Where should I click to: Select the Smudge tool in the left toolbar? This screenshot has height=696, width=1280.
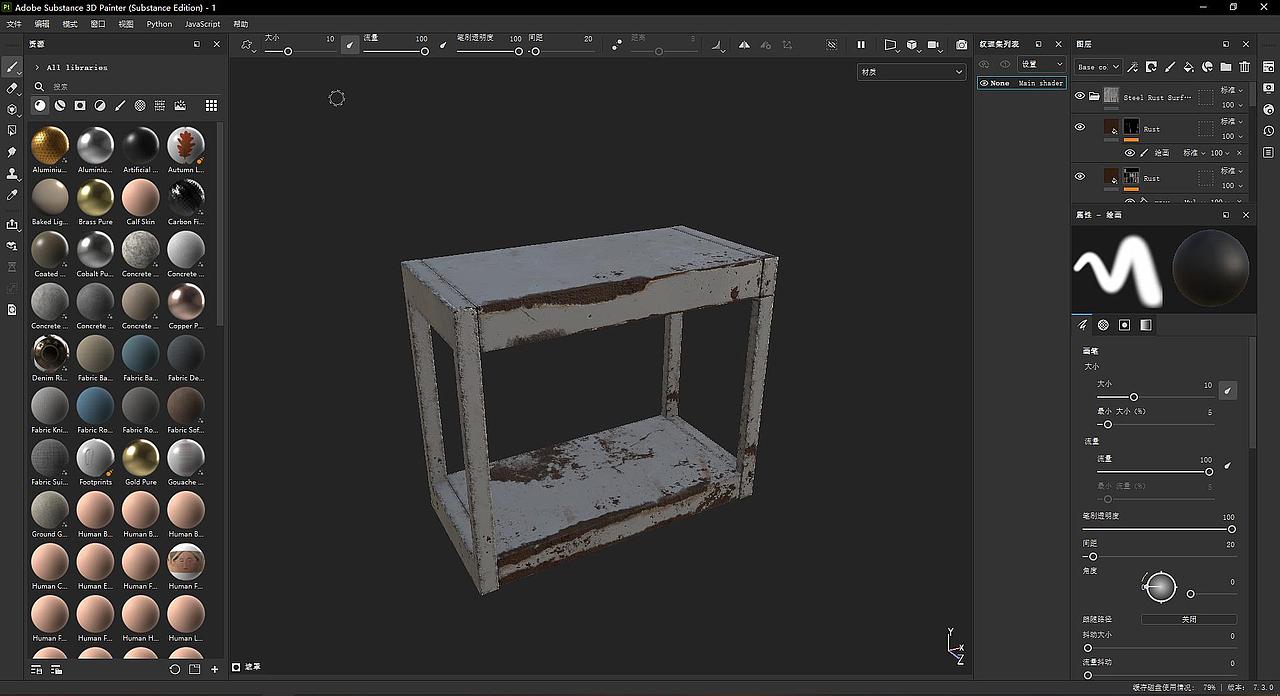click(12, 152)
